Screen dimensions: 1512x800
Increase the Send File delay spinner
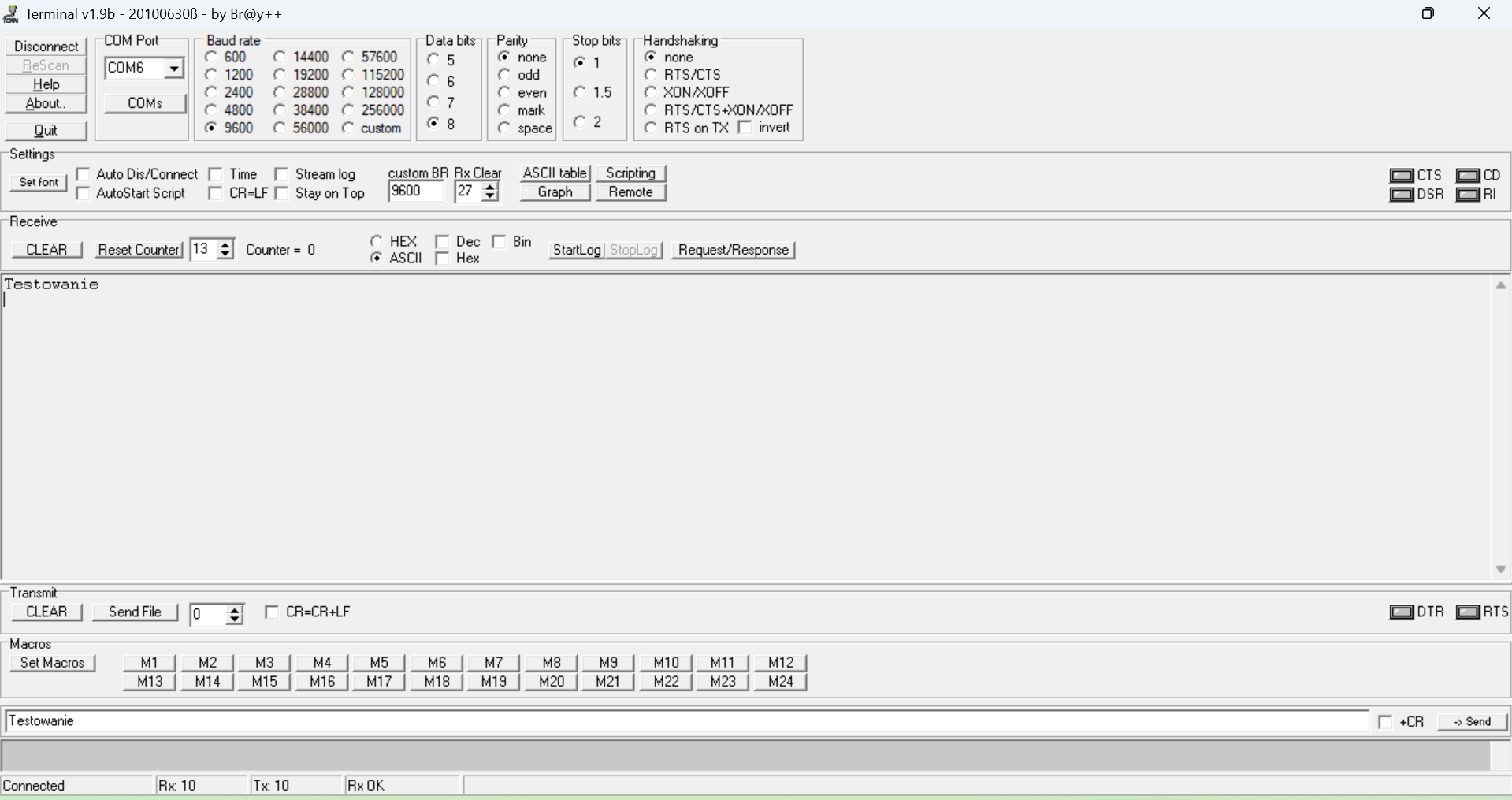[x=235, y=609]
